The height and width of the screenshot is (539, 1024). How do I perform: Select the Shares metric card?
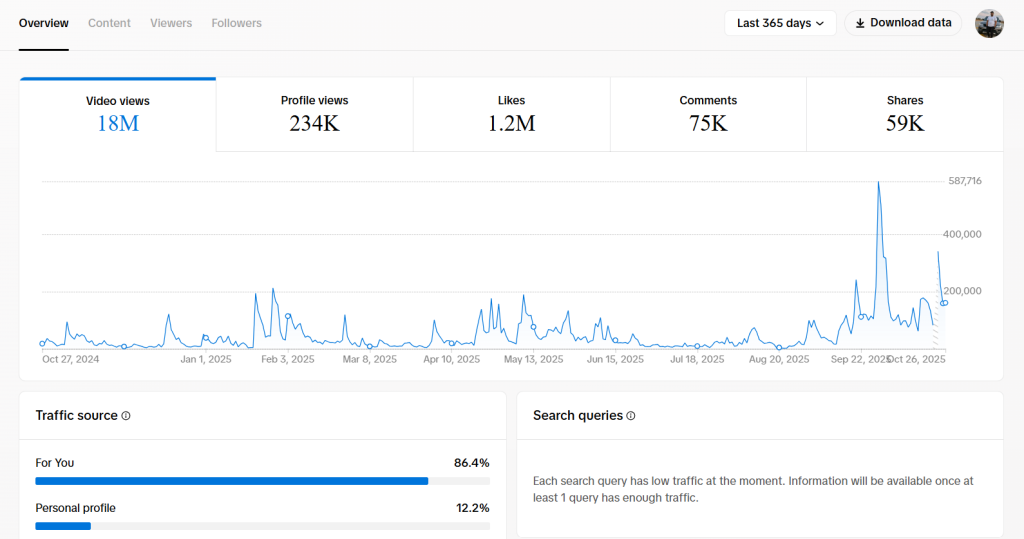(905, 114)
